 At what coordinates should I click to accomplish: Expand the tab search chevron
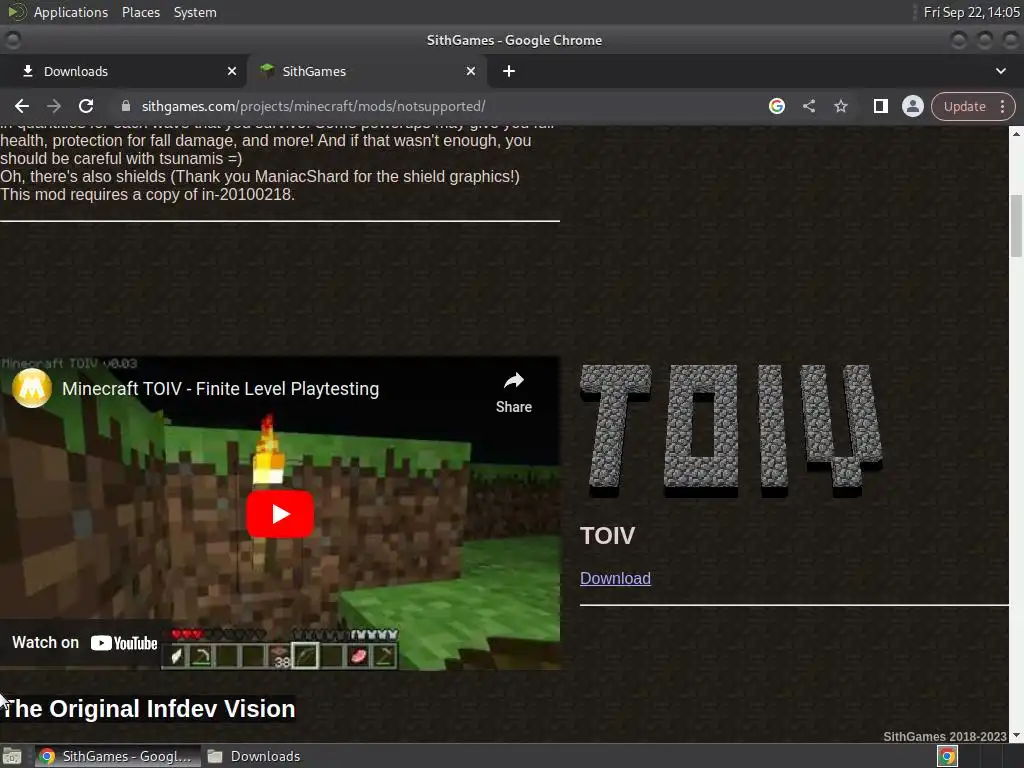pyautogui.click(x=1000, y=71)
